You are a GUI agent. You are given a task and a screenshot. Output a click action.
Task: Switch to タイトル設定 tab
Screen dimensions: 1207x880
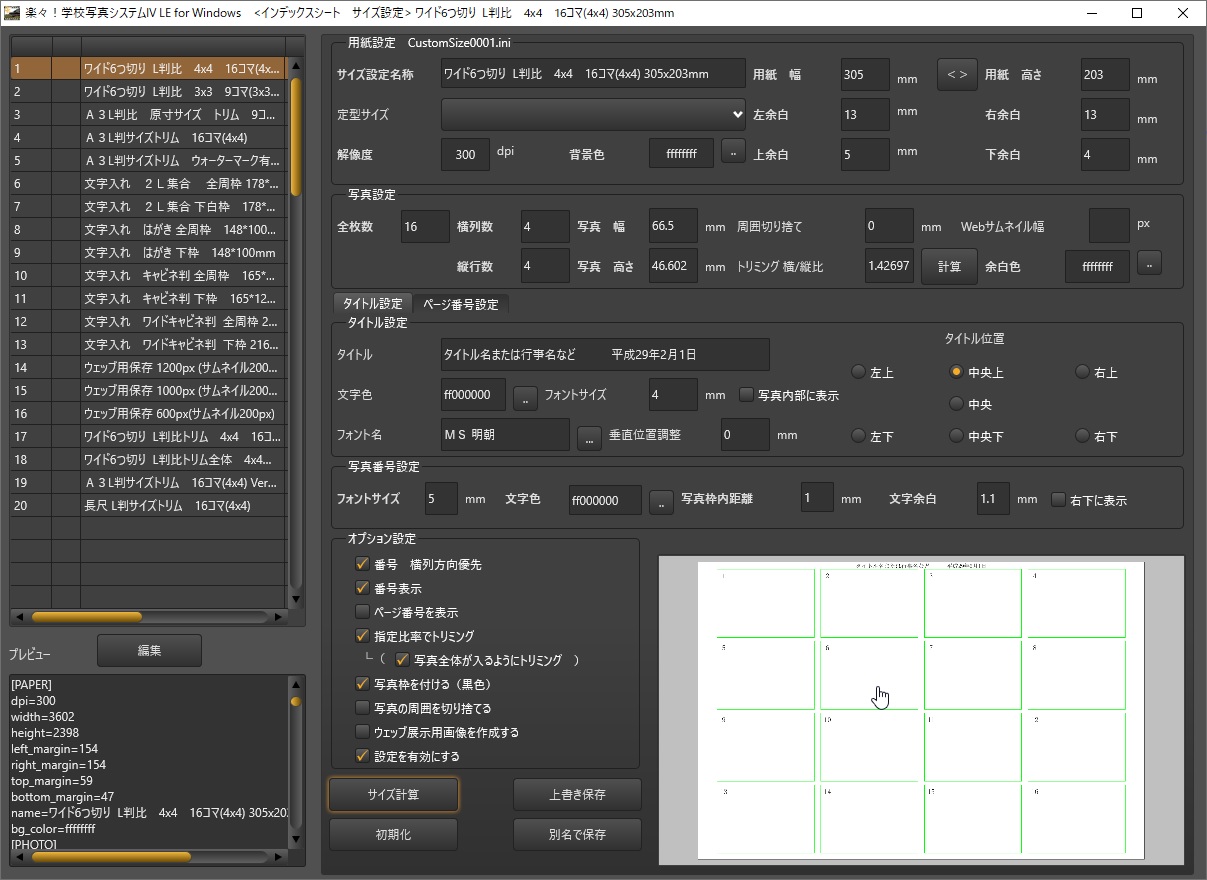(x=372, y=304)
